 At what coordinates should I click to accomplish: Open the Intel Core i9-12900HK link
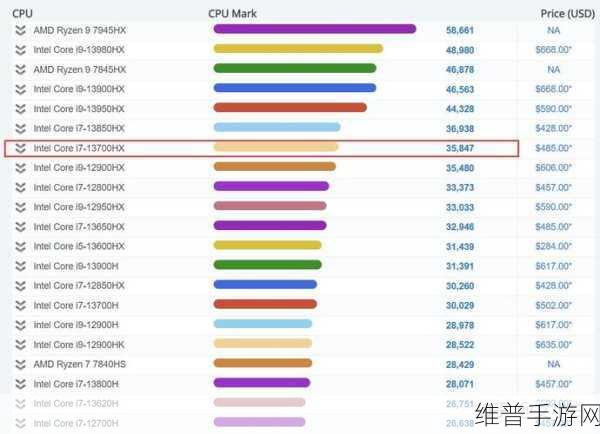tap(79, 345)
